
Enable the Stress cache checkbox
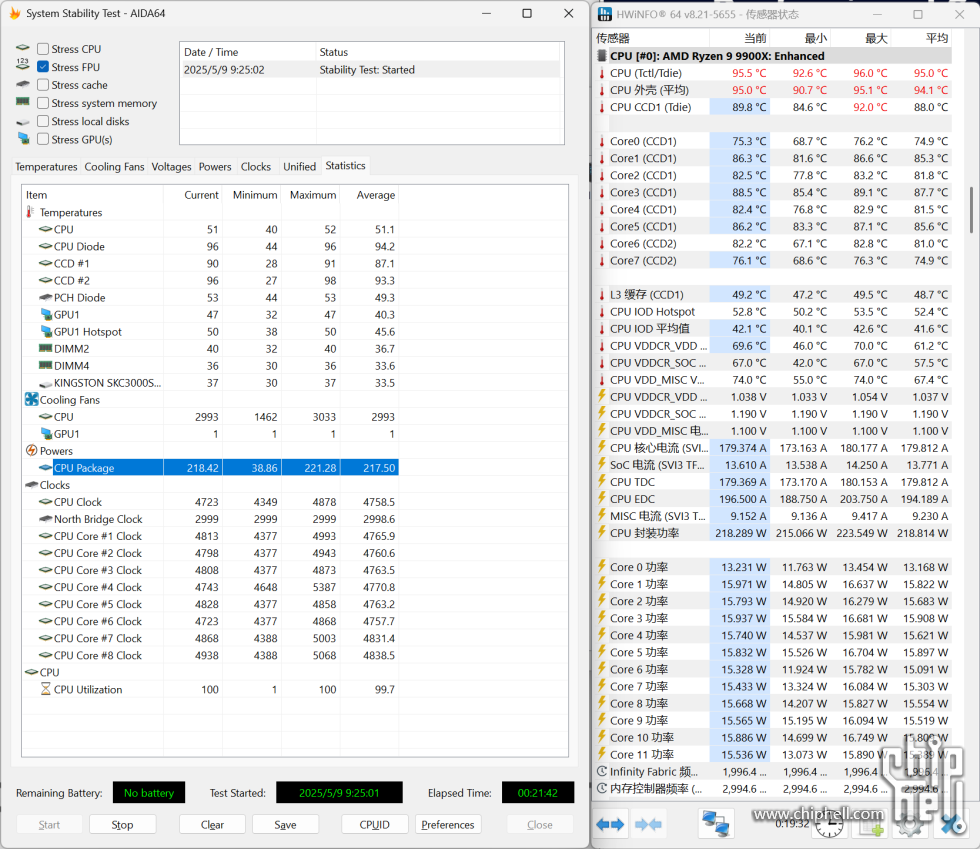click(x=43, y=85)
